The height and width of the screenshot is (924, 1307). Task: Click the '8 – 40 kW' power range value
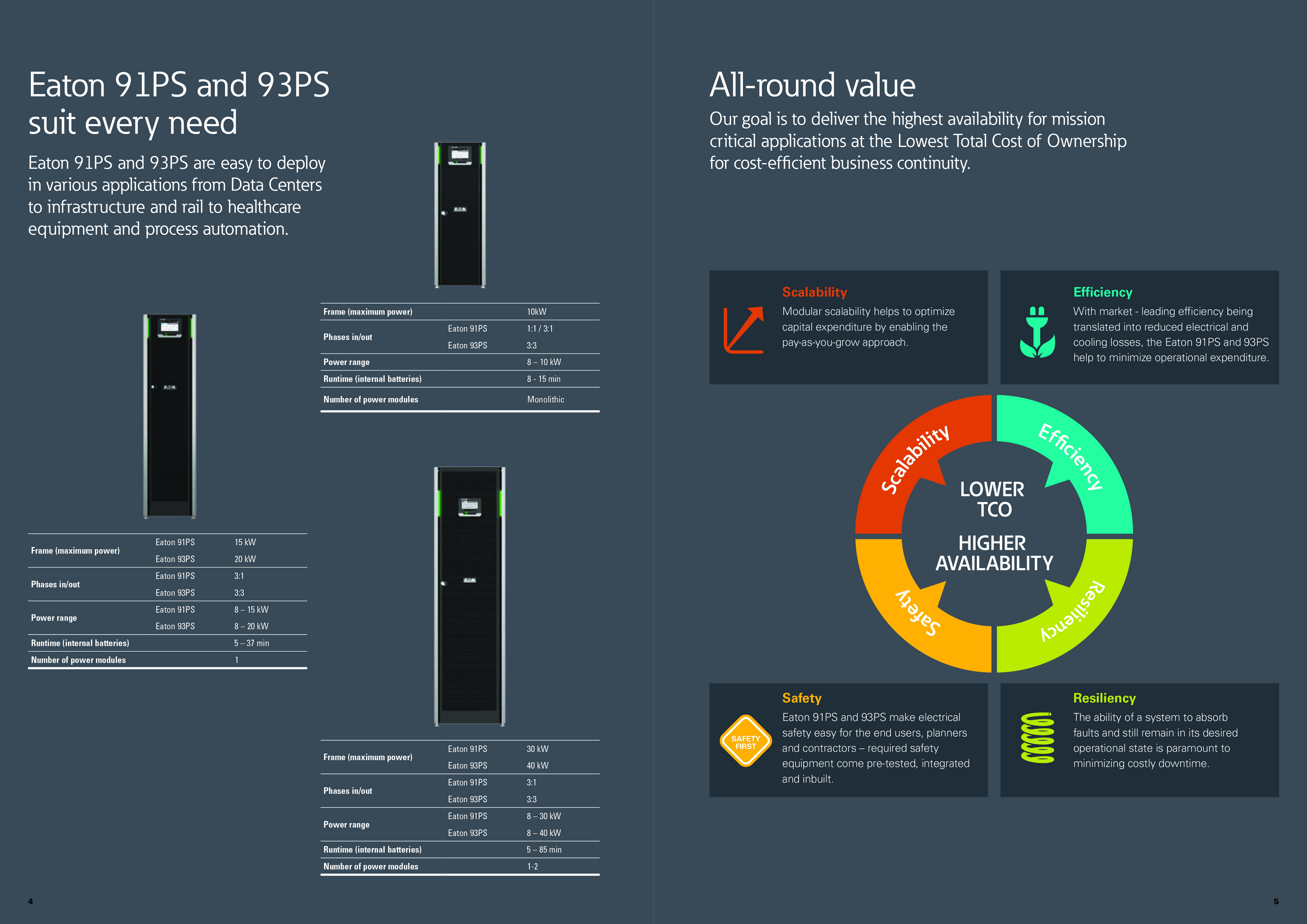pos(544,833)
